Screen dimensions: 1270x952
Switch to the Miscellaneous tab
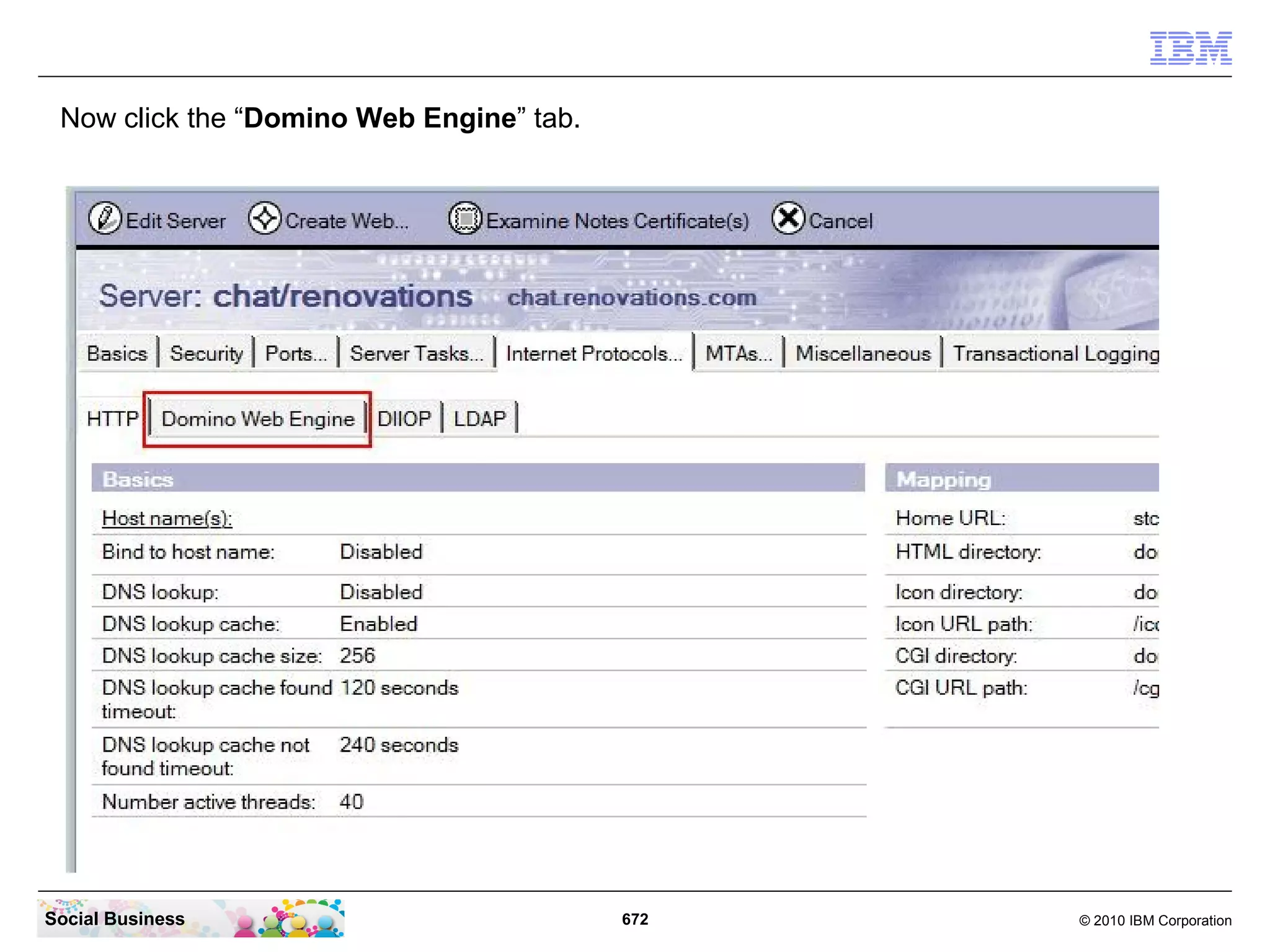pyautogui.click(x=863, y=353)
